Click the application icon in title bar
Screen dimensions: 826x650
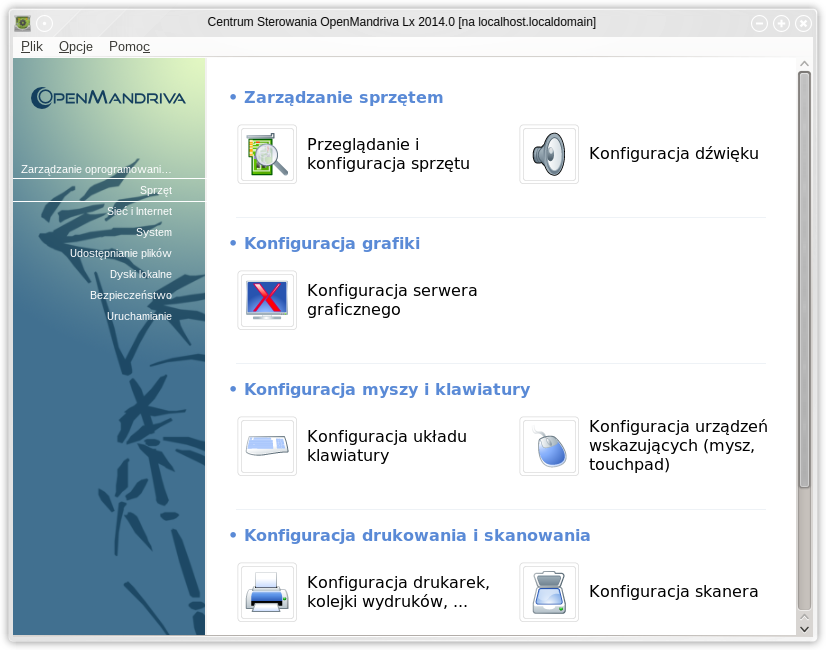(x=23, y=23)
